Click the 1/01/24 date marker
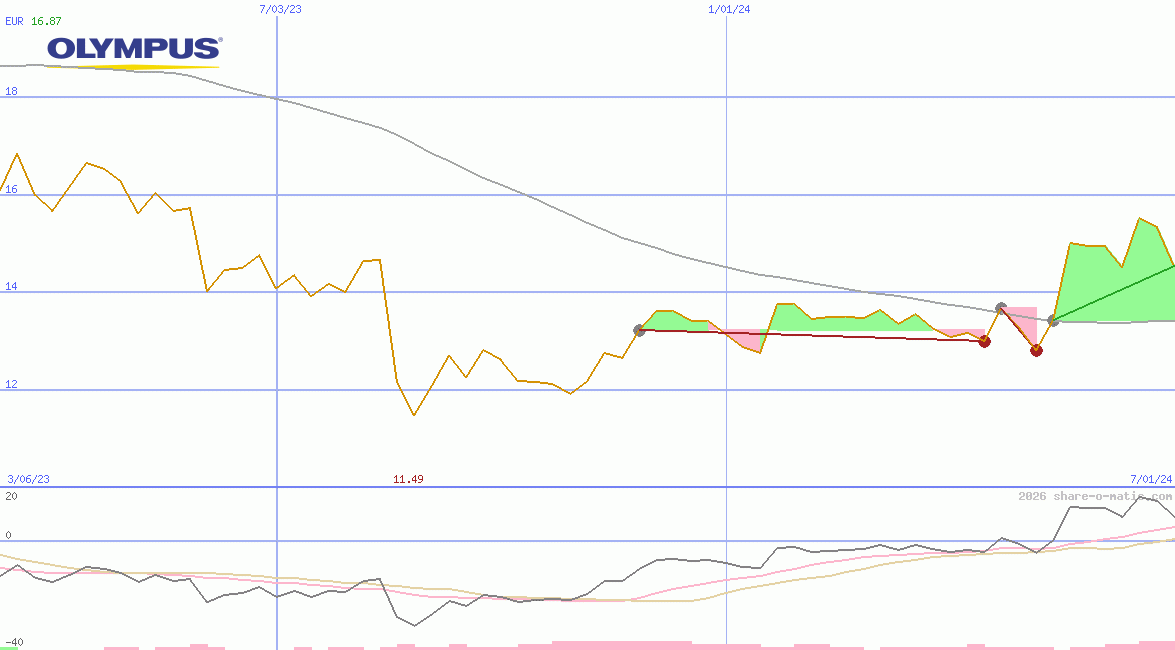 click(728, 9)
